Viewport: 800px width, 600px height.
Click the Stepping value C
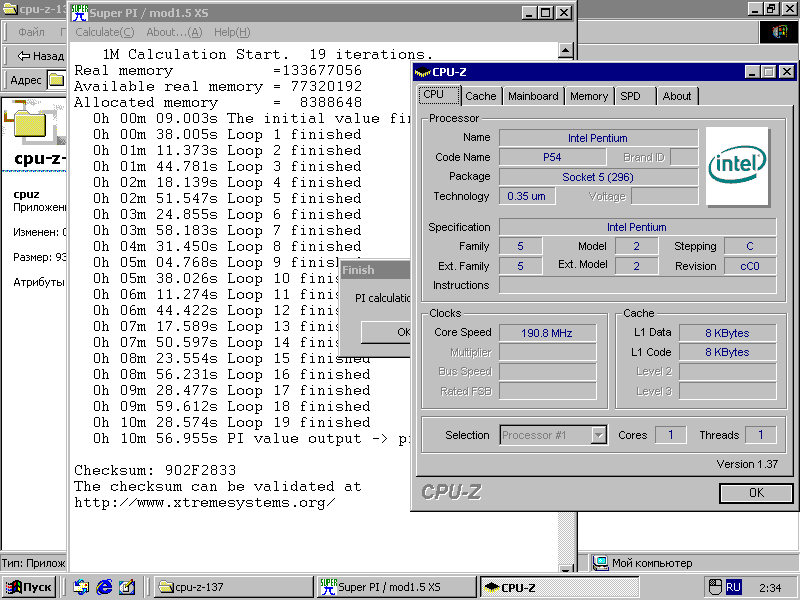coord(750,246)
